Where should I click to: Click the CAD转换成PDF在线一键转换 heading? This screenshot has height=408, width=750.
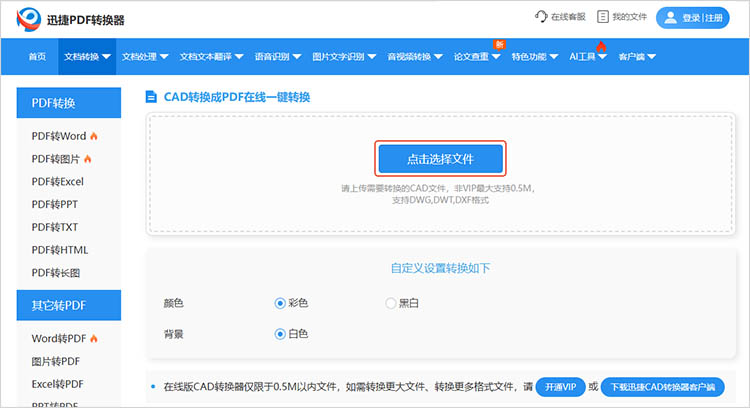point(237,97)
